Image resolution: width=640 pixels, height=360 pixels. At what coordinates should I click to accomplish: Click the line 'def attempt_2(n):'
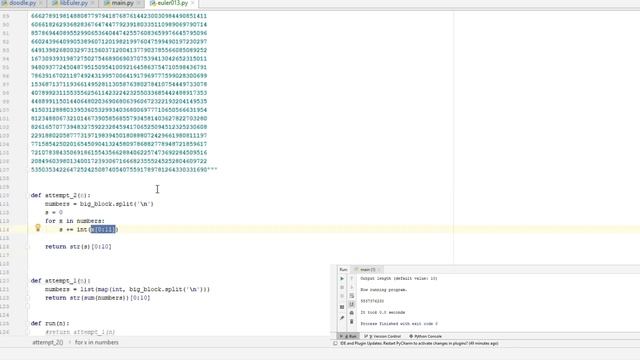click(x=60, y=195)
